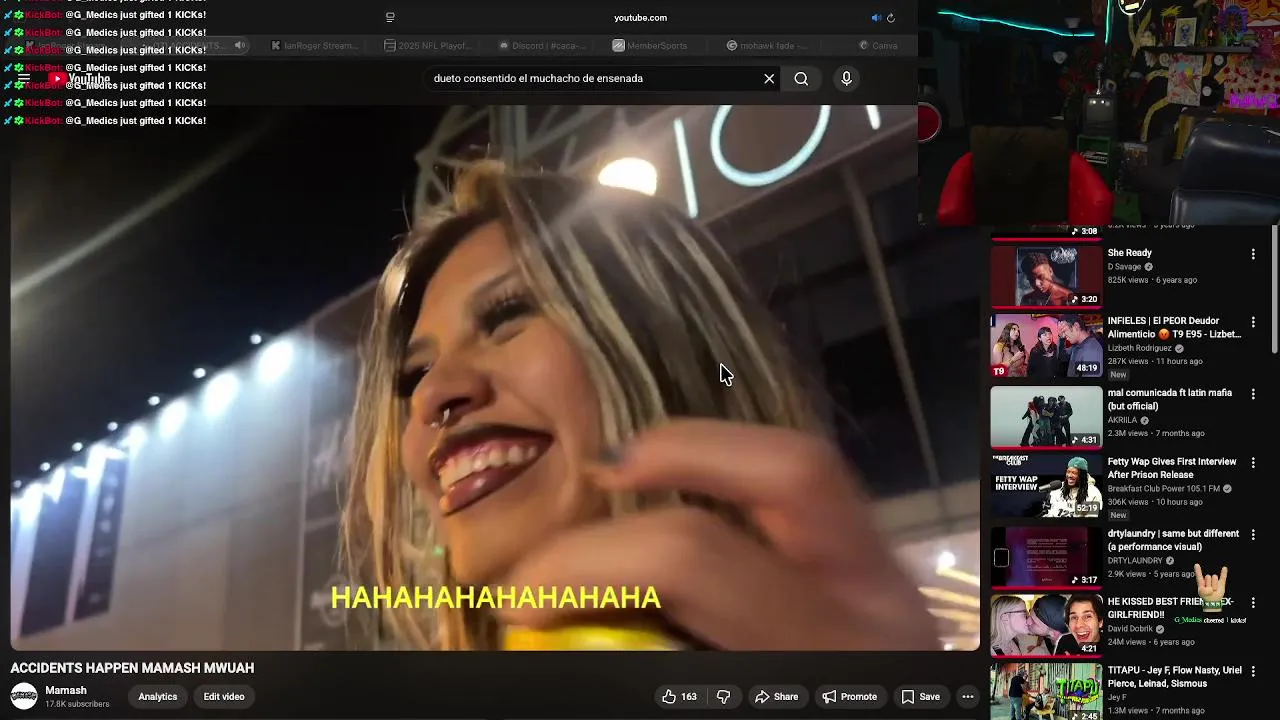Image resolution: width=1280 pixels, height=720 pixels.
Task: Open Lizbeth Rodriguez channel name
Action: (x=1140, y=348)
